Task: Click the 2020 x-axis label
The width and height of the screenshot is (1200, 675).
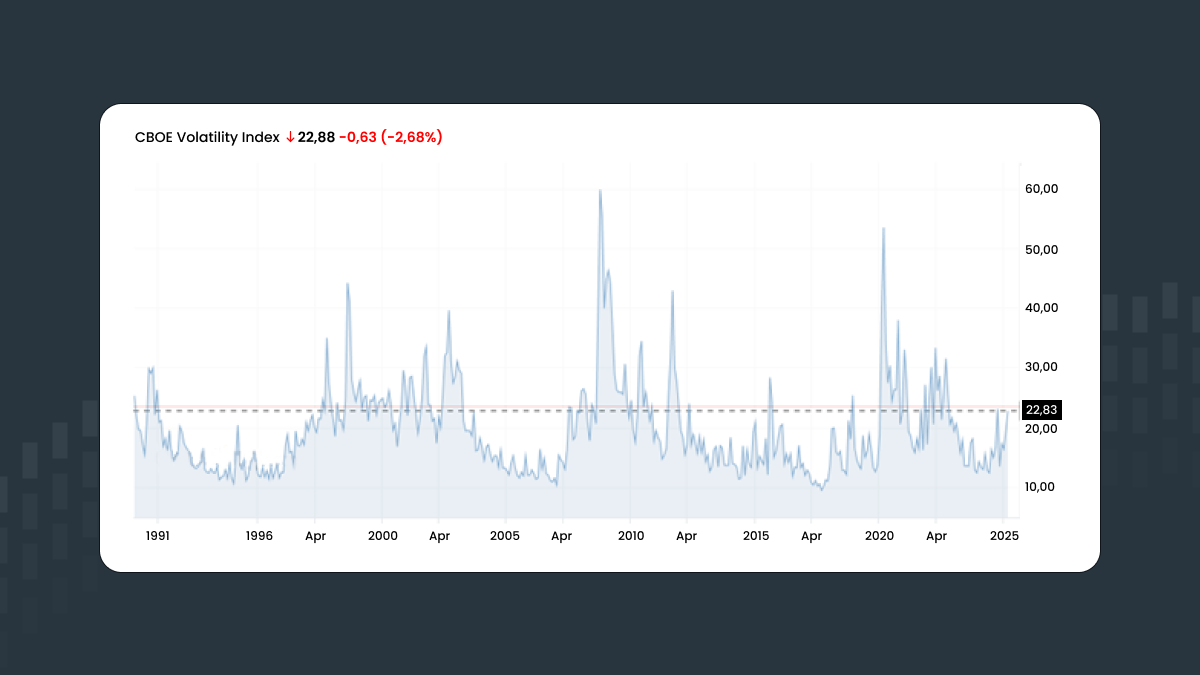Action: [879, 536]
